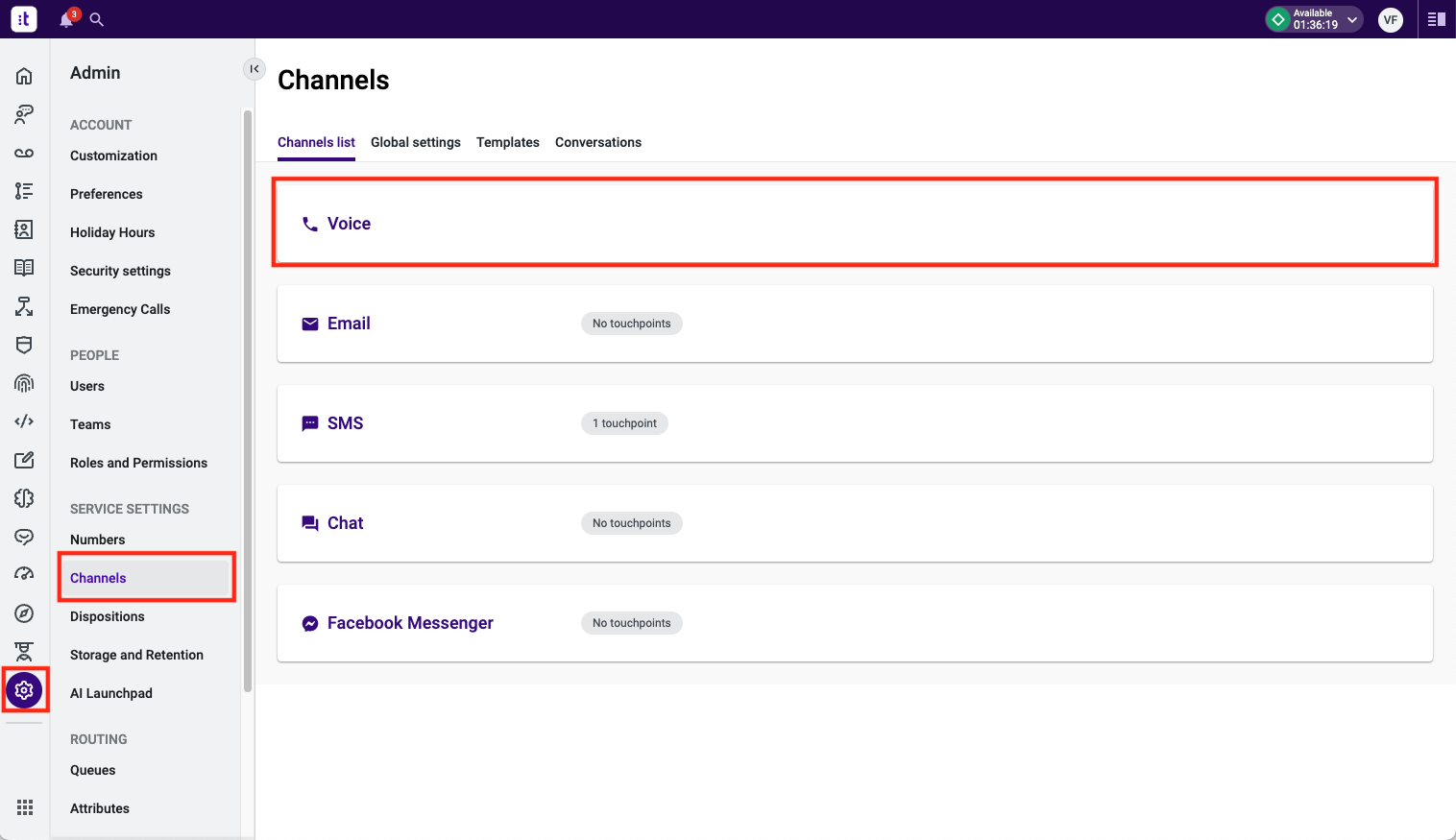The width and height of the screenshot is (1456, 840).
Task: Toggle the right side panel icon
Action: (1437, 19)
